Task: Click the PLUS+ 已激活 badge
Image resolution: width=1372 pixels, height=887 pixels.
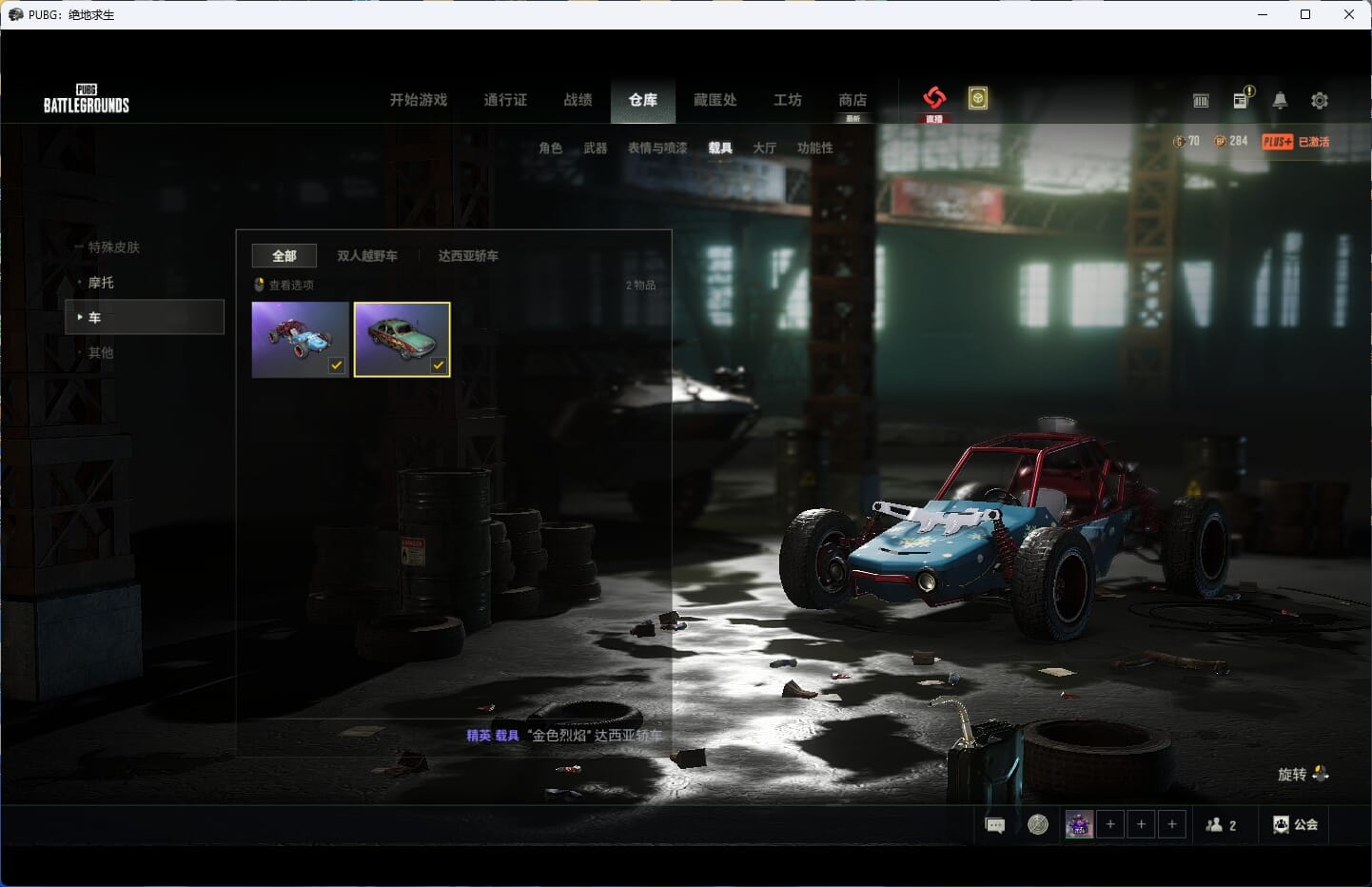Action: coord(1296,141)
